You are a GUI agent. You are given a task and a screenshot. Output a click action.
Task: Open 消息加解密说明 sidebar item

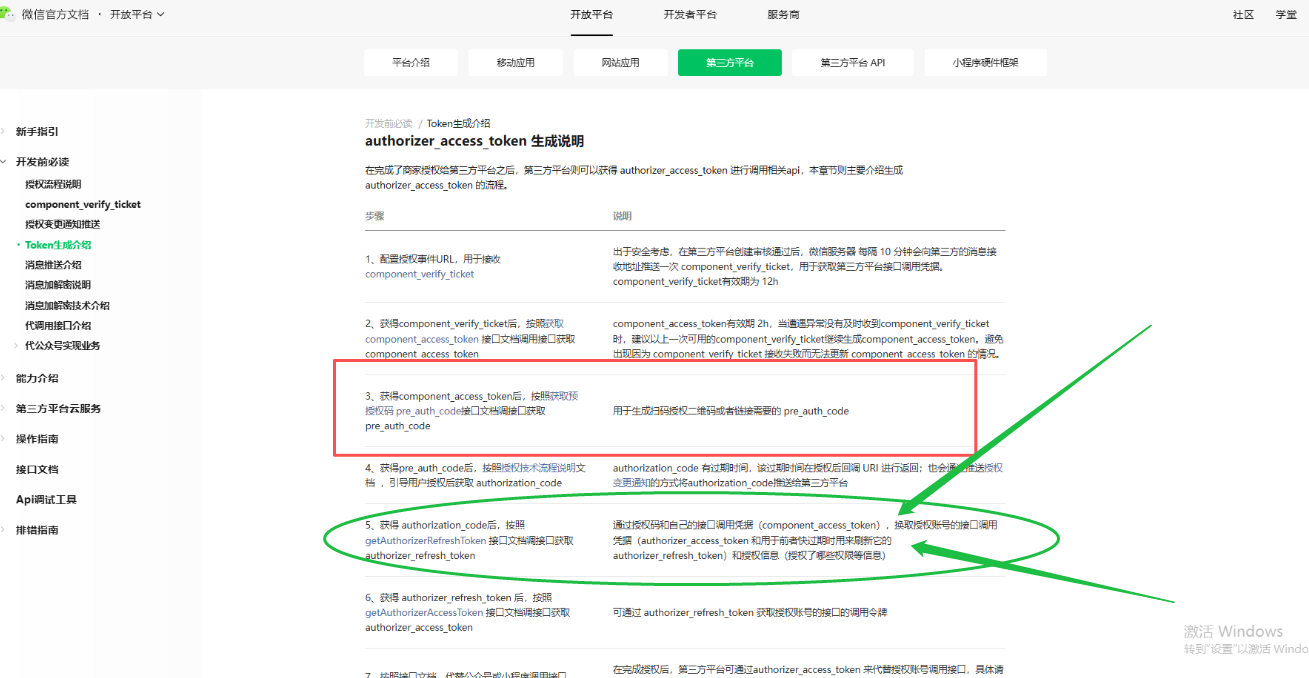pos(58,285)
